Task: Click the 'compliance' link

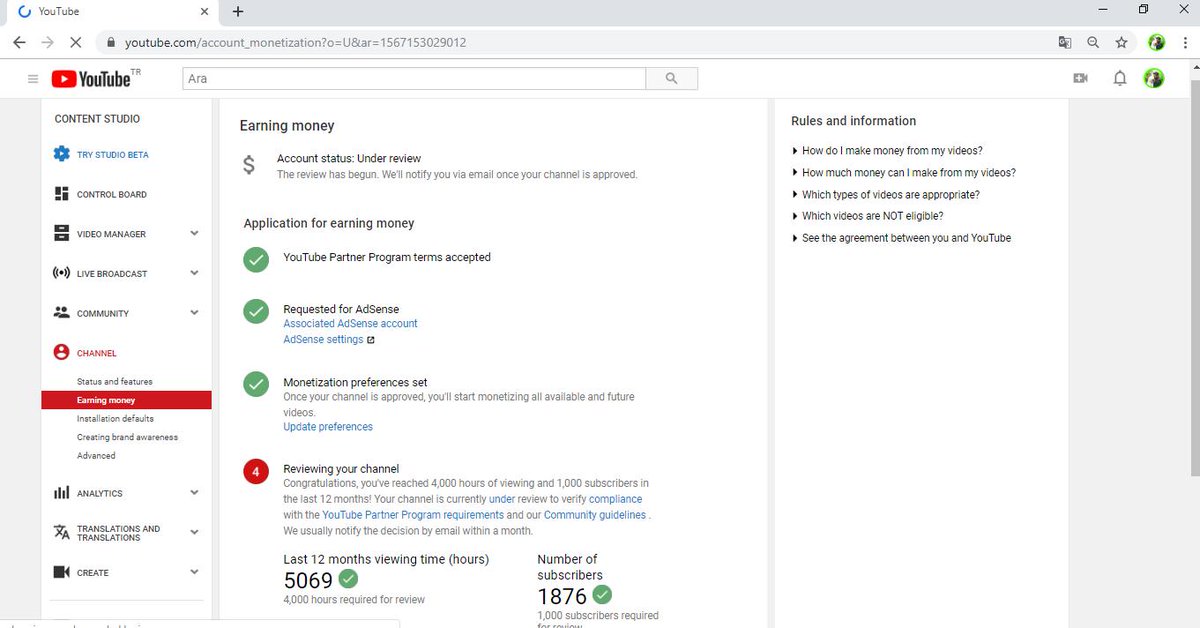Action: [x=615, y=499]
